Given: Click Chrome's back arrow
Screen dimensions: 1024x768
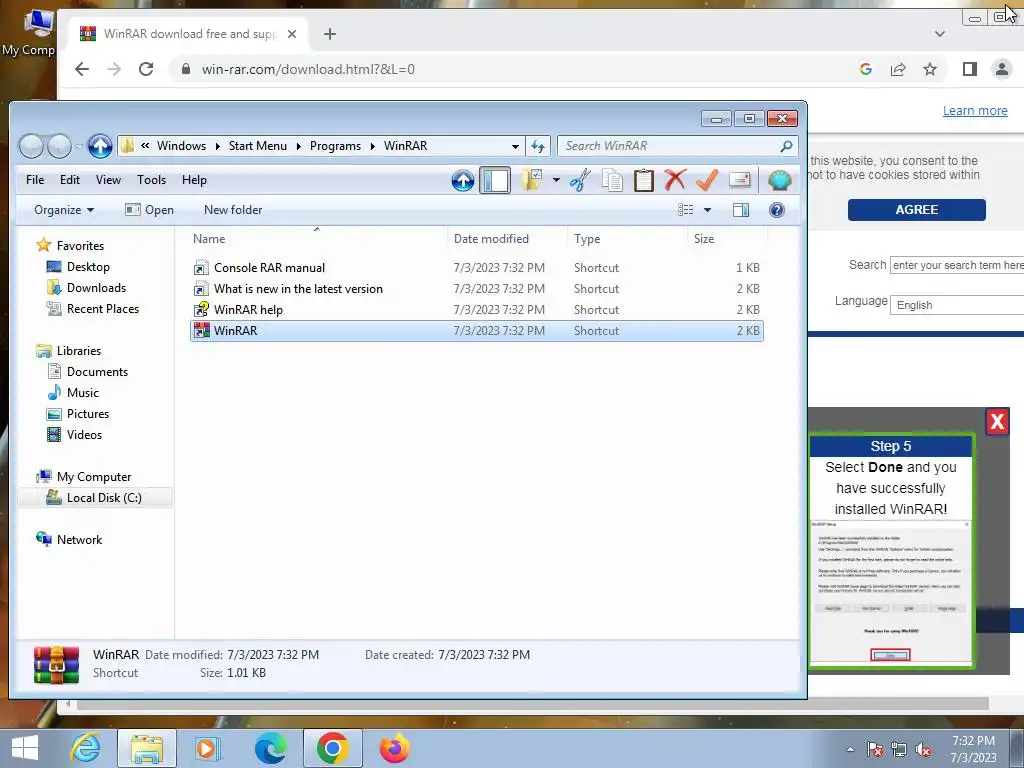Looking at the screenshot, I should 82,69.
